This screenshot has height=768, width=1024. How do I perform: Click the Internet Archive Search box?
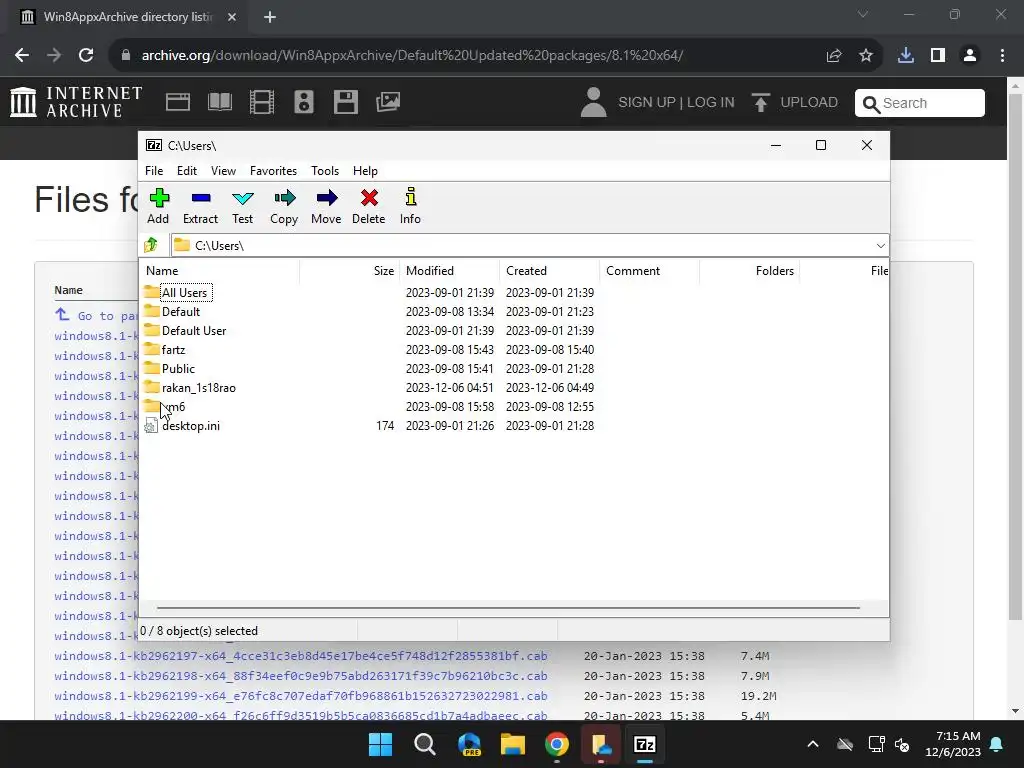tap(920, 103)
